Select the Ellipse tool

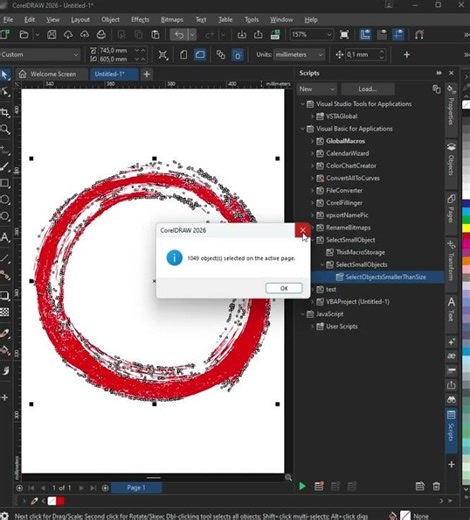[x=5, y=199]
